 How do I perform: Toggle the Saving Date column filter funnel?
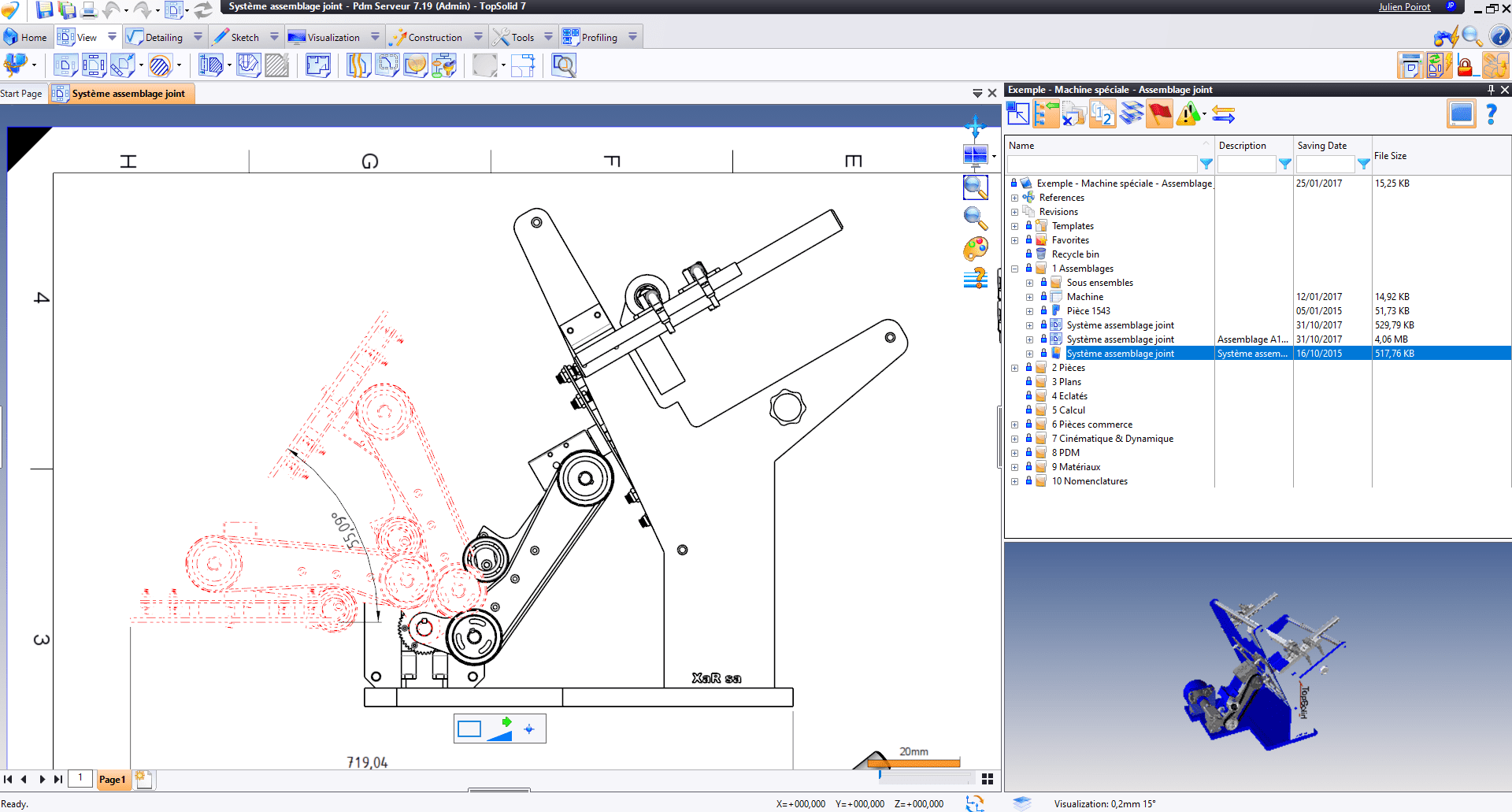pos(1363,164)
